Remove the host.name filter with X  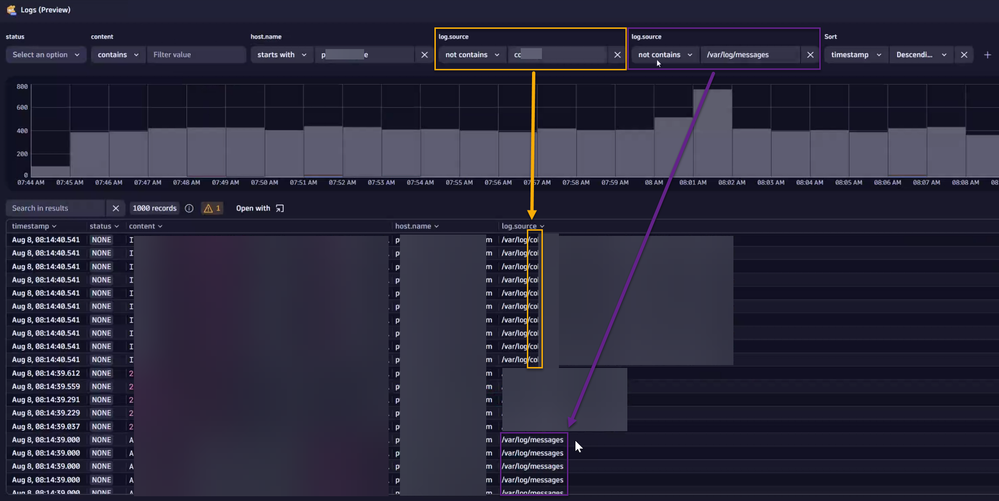click(423, 55)
